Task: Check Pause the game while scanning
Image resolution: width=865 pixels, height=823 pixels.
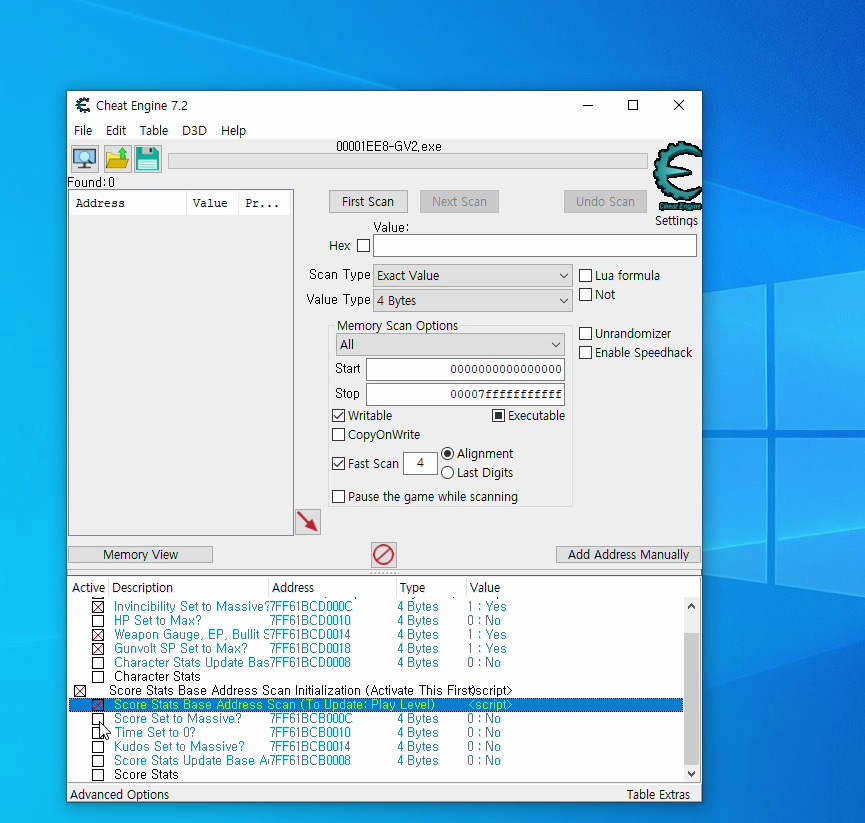Action: pyautogui.click(x=338, y=496)
